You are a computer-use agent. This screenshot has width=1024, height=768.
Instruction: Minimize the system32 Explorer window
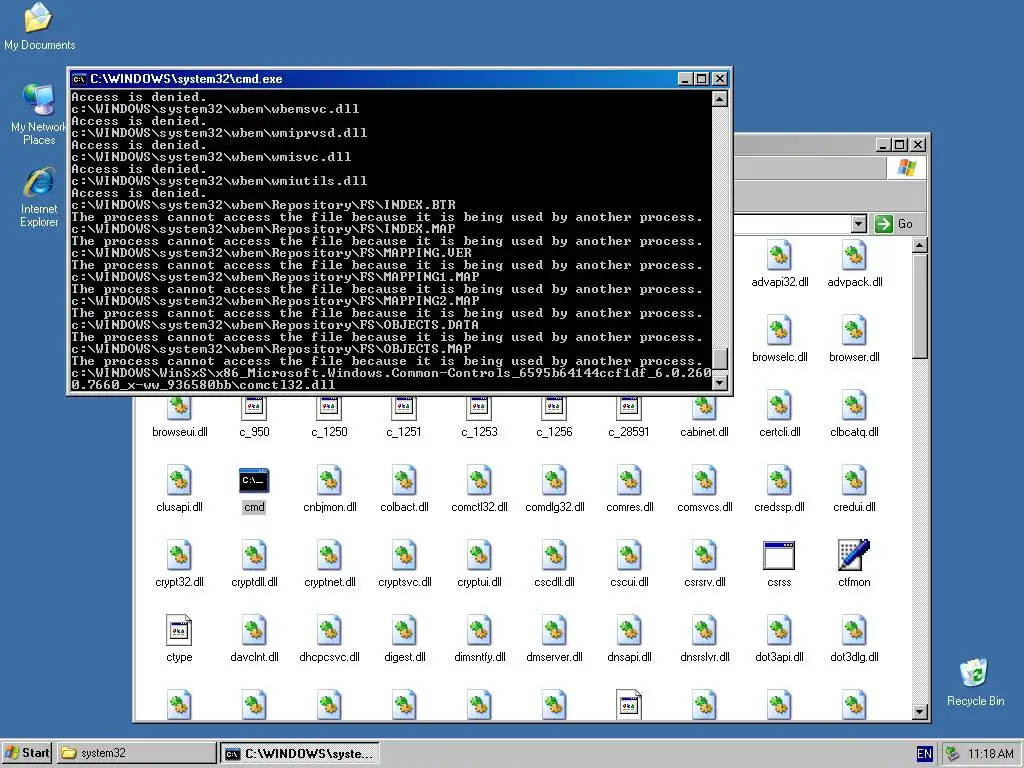pyautogui.click(x=884, y=145)
